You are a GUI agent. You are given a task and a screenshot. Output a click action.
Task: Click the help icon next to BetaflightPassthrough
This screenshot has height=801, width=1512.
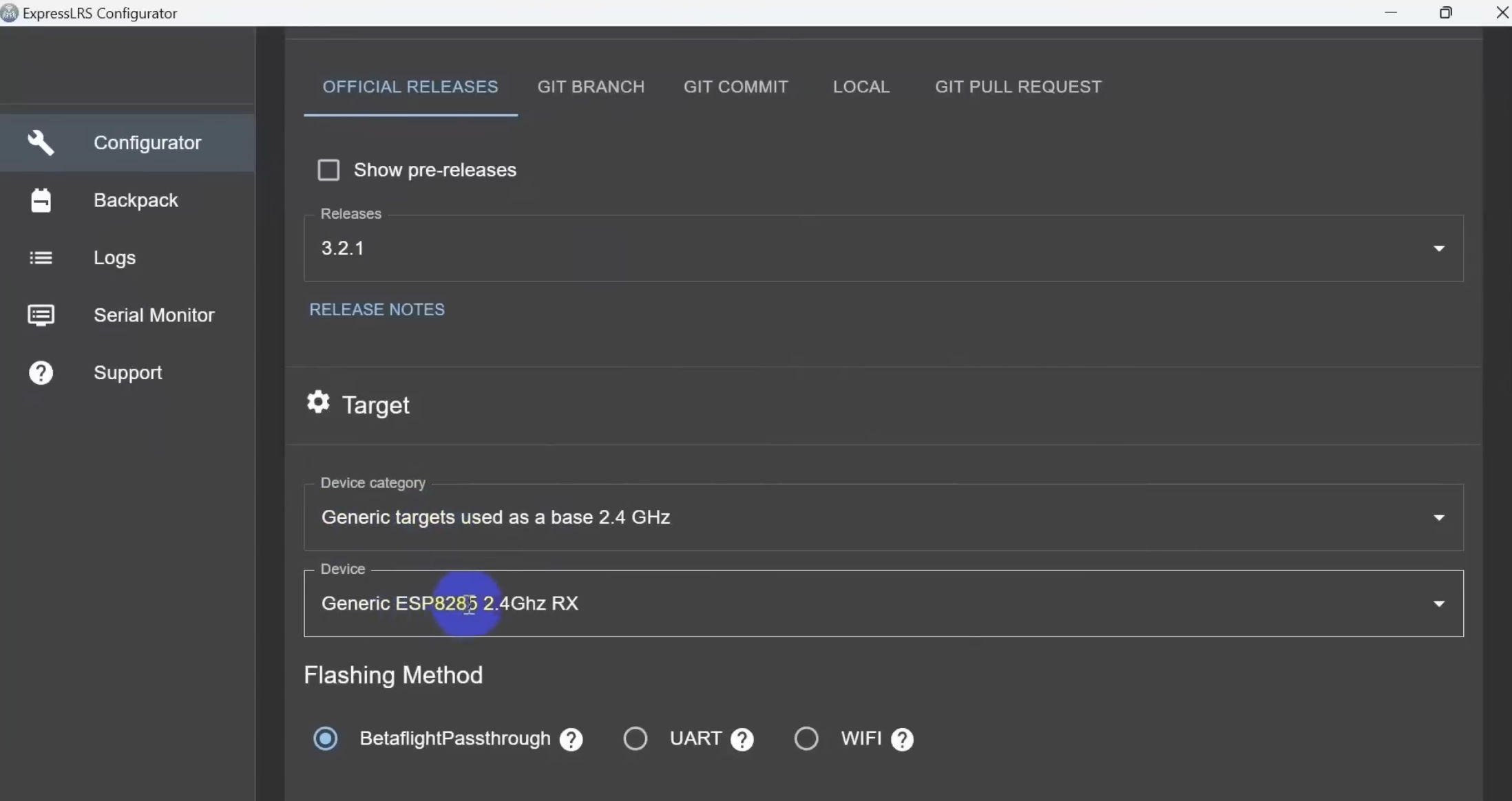point(571,740)
